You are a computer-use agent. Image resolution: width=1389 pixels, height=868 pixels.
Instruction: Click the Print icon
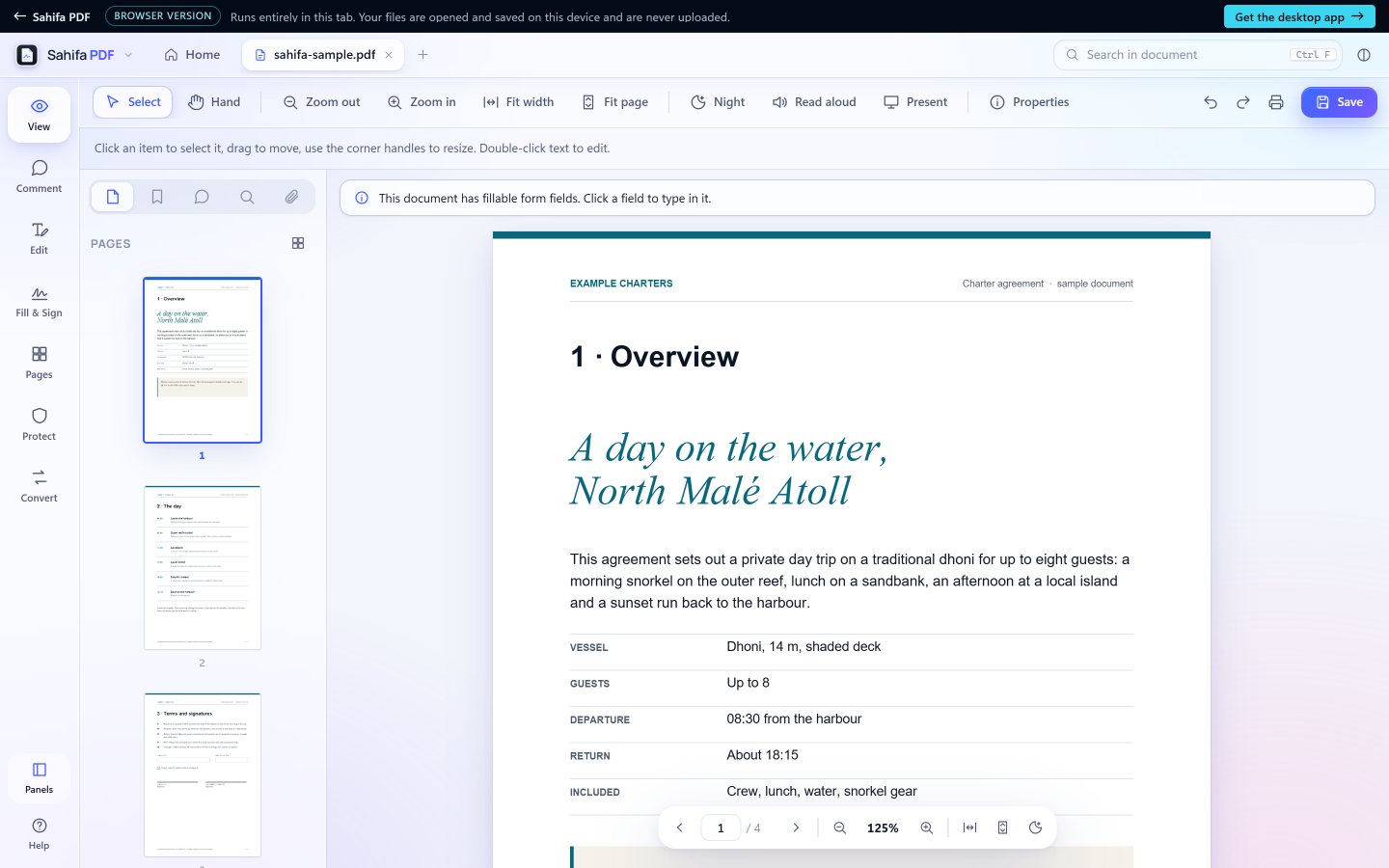pyautogui.click(x=1276, y=102)
